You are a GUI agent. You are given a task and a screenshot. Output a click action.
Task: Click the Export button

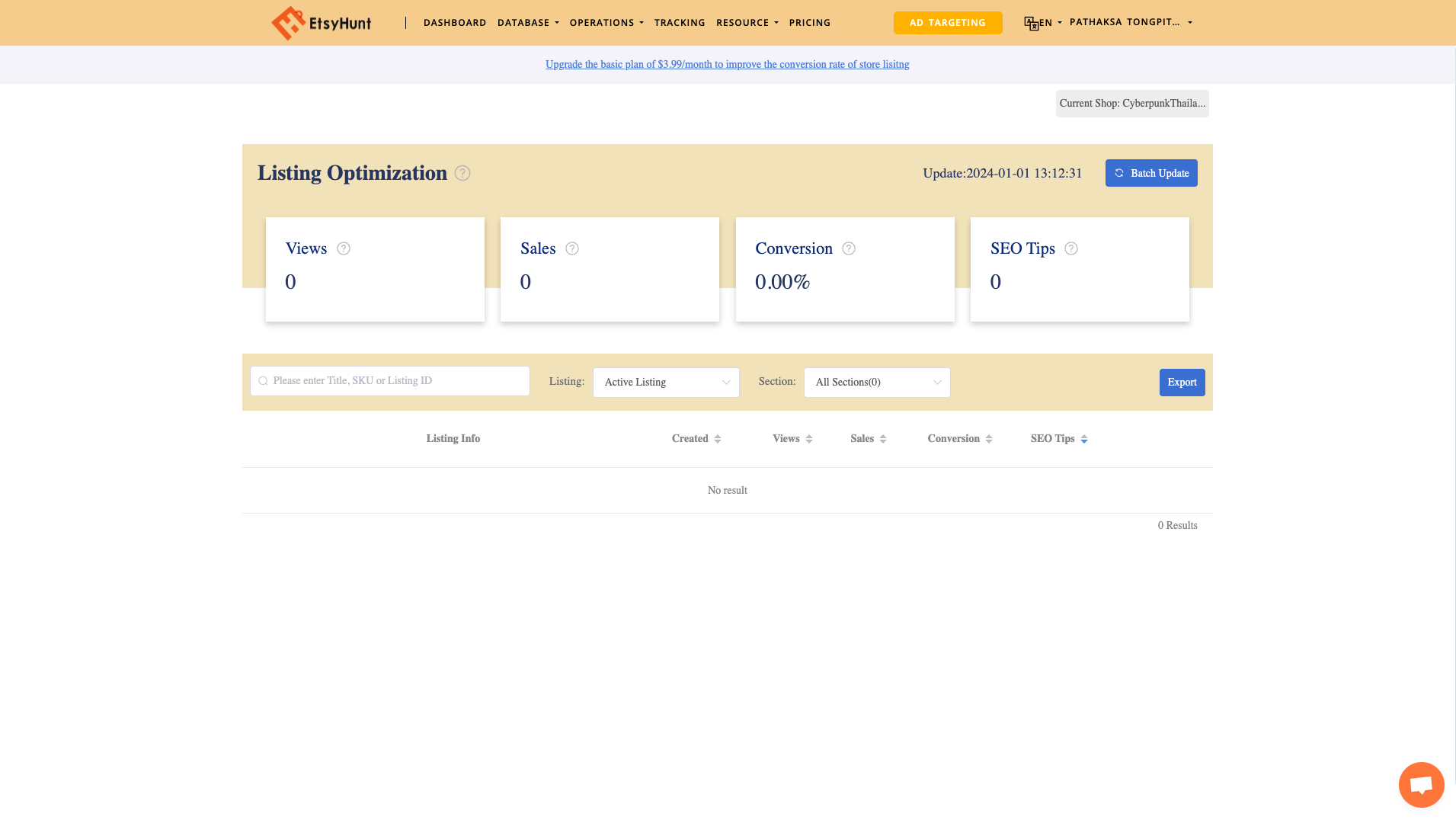click(1182, 382)
